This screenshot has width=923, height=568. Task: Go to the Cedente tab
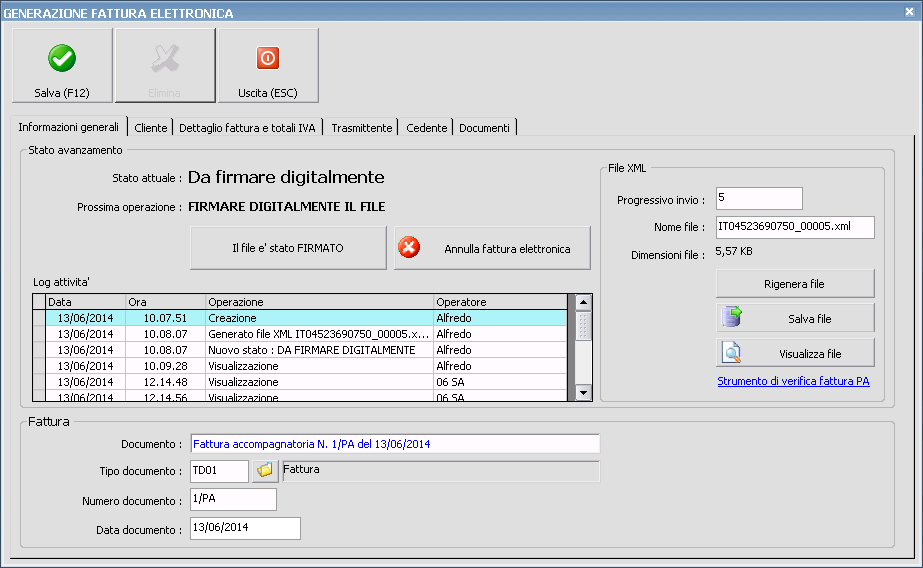pos(426,128)
